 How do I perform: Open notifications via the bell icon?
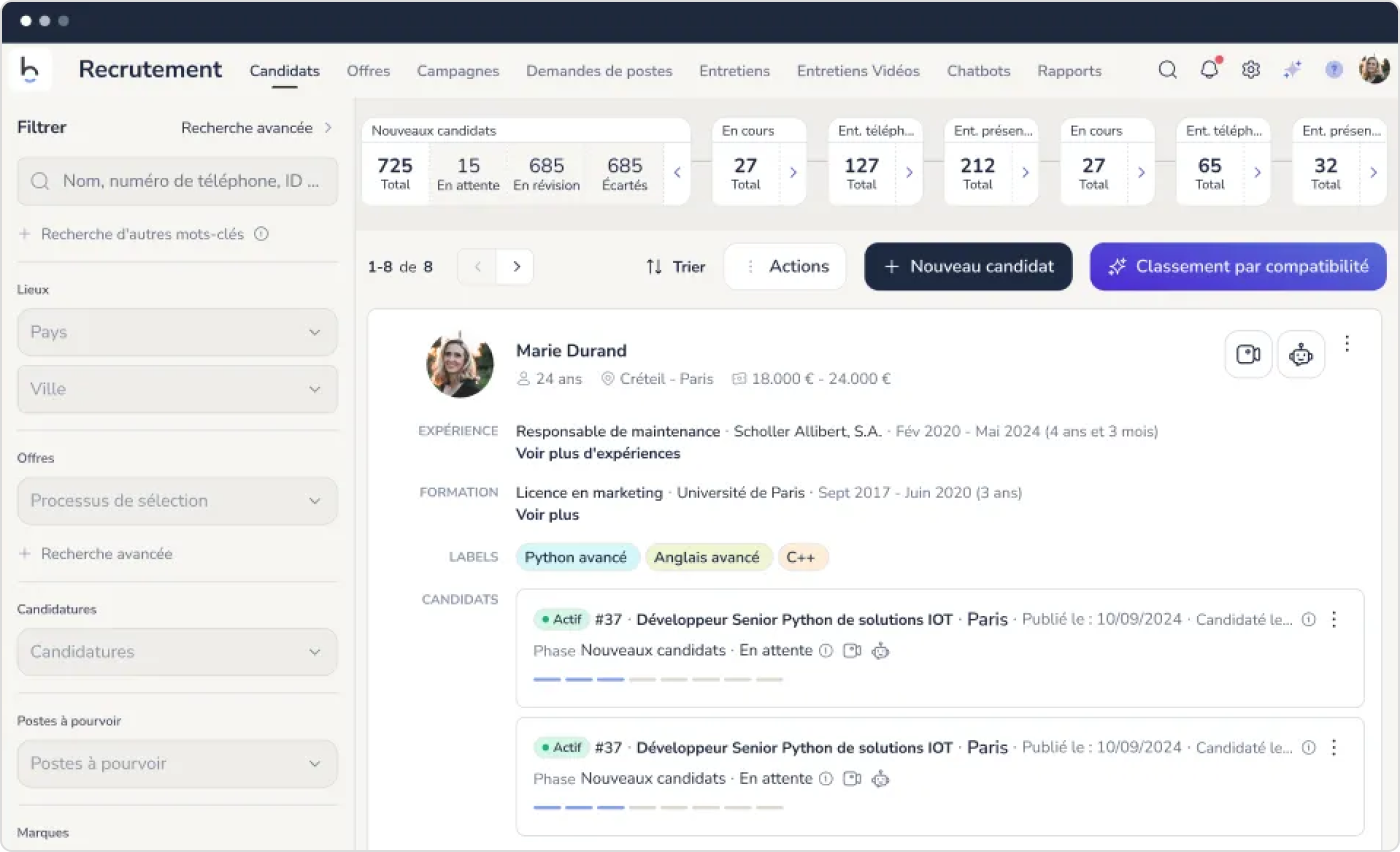[x=1209, y=70]
